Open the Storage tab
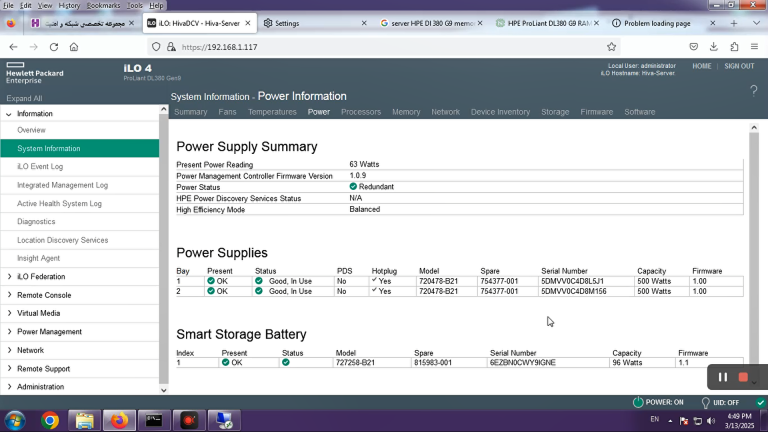This screenshot has height=432, width=768. 555,112
